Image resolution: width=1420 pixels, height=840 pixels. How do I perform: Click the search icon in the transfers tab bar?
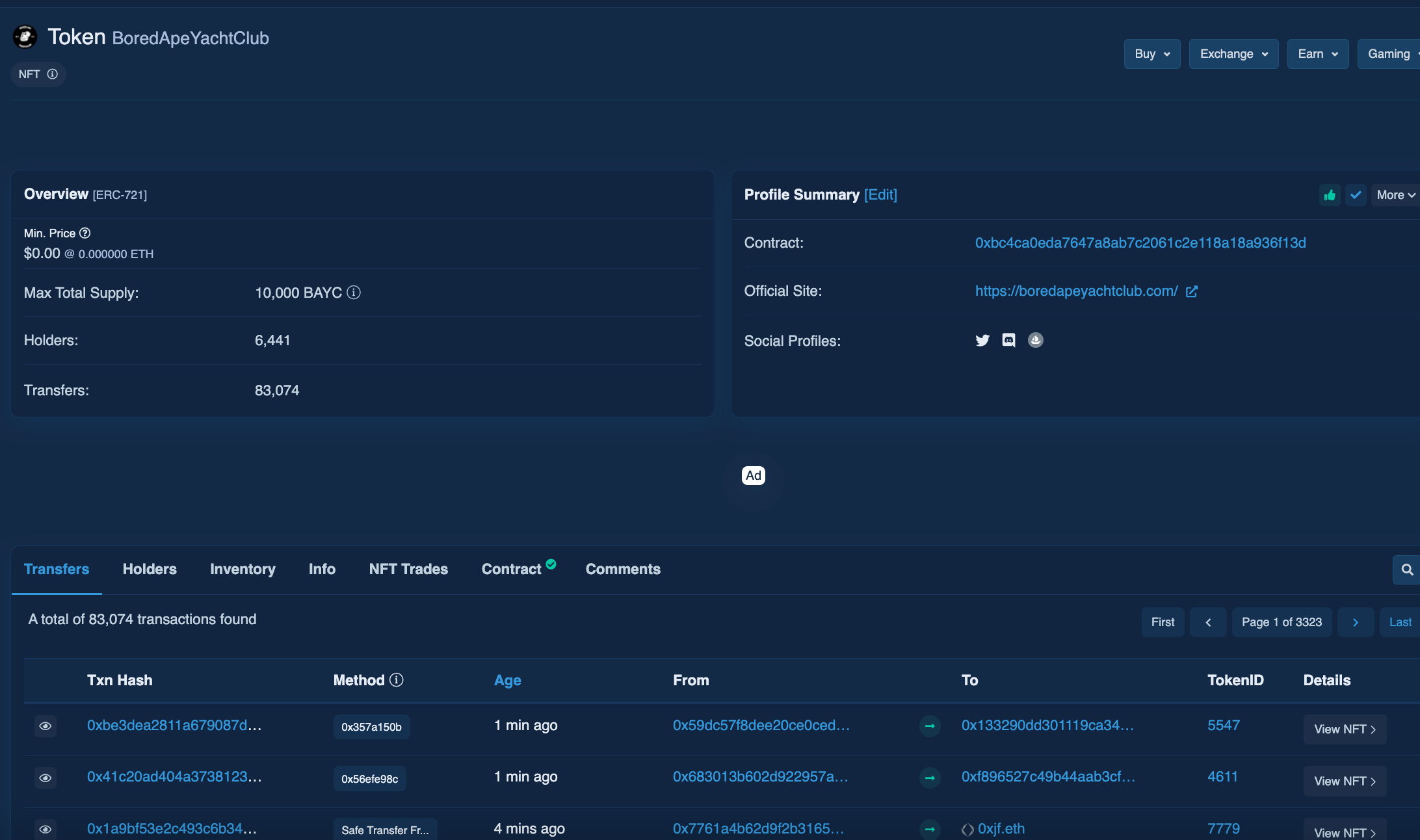(1407, 570)
